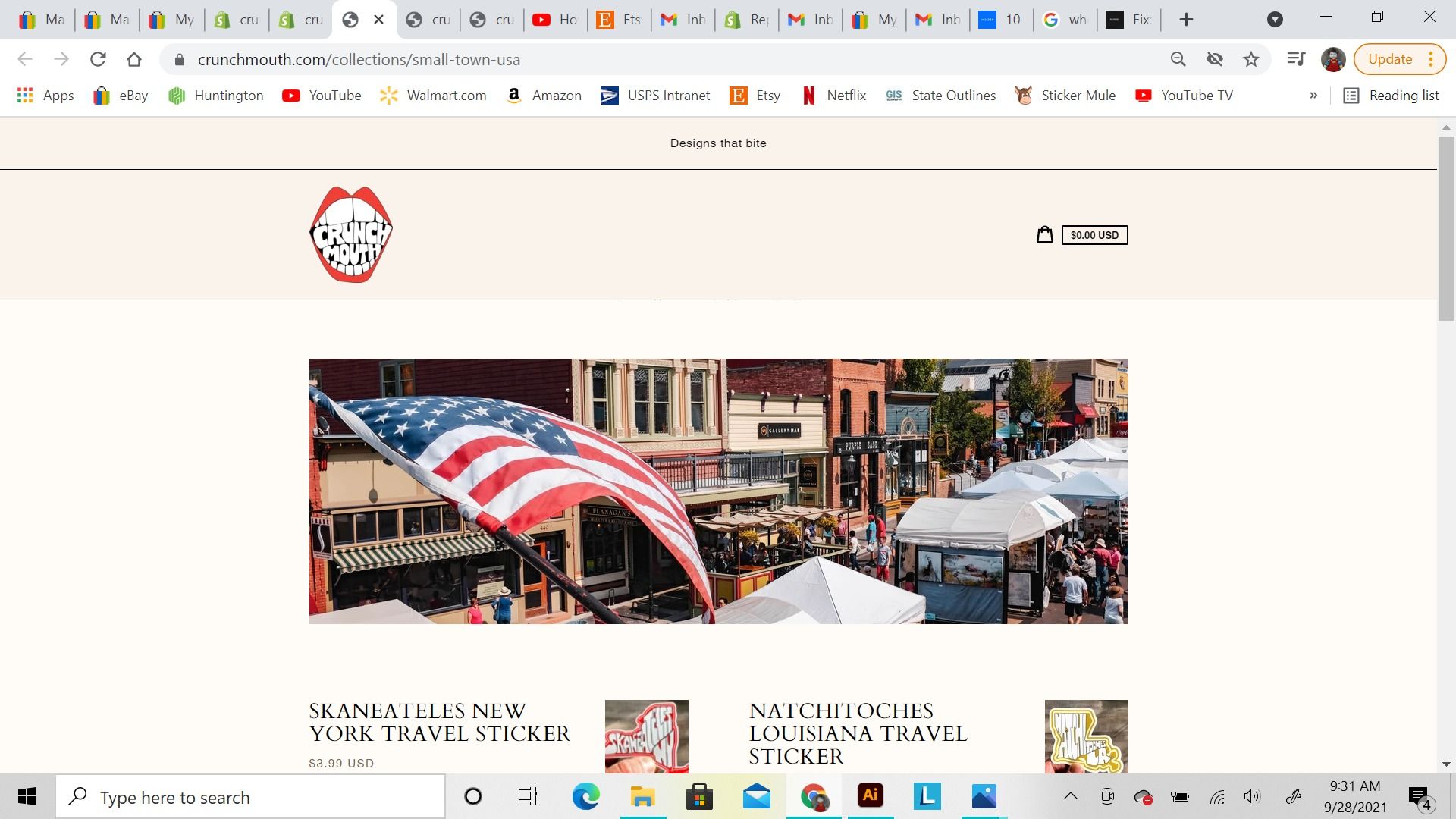Click the $0.00 USD cart total button
The image size is (1456, 819).
(1094, 235)
